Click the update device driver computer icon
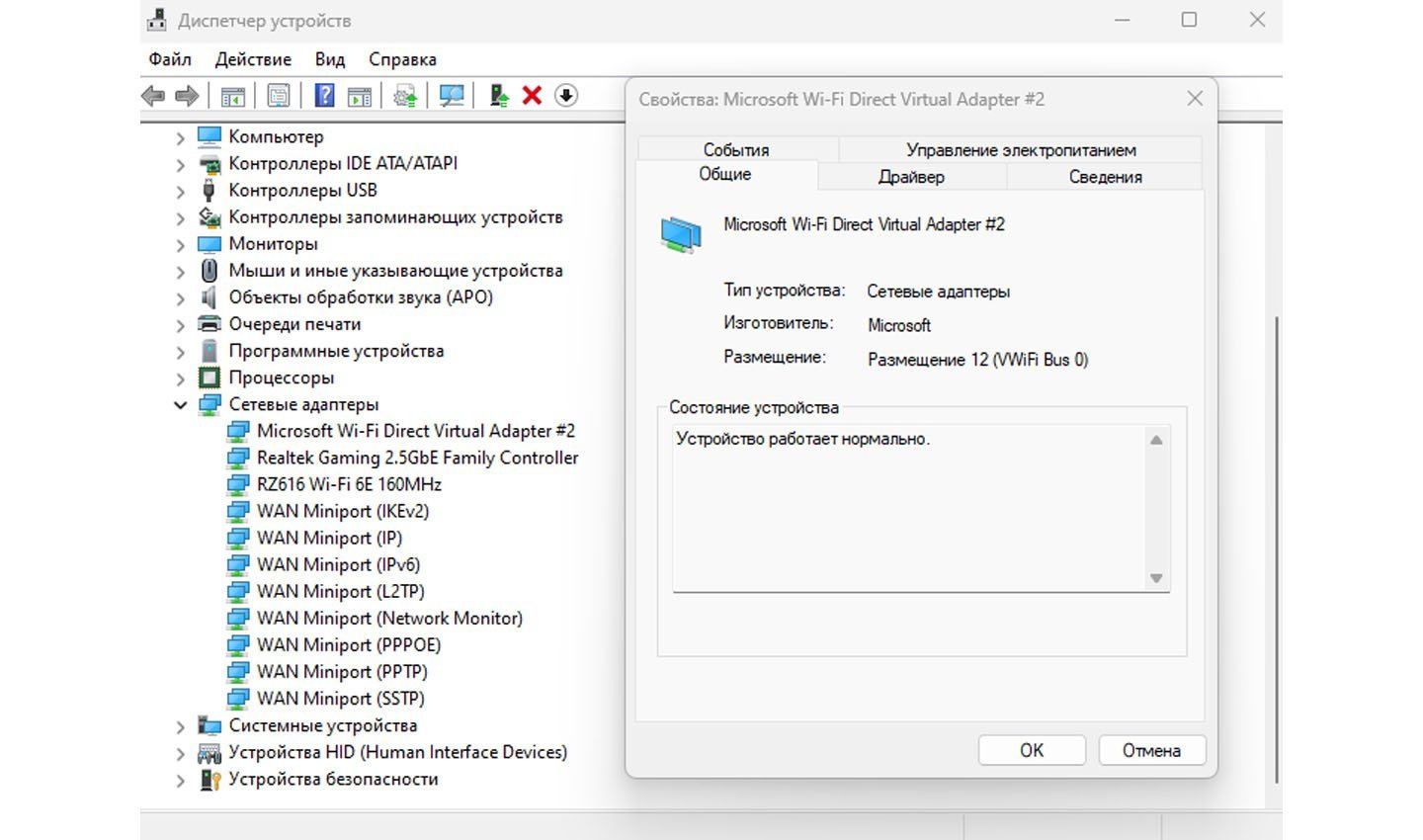This screenshot has height=840, width=1423. pos(499,96)
